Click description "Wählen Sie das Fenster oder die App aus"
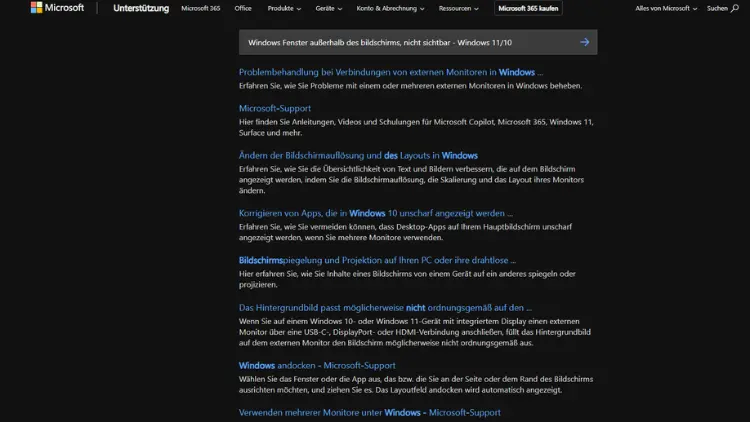Screen dimensions: 750x422 [x=416, y=384]
